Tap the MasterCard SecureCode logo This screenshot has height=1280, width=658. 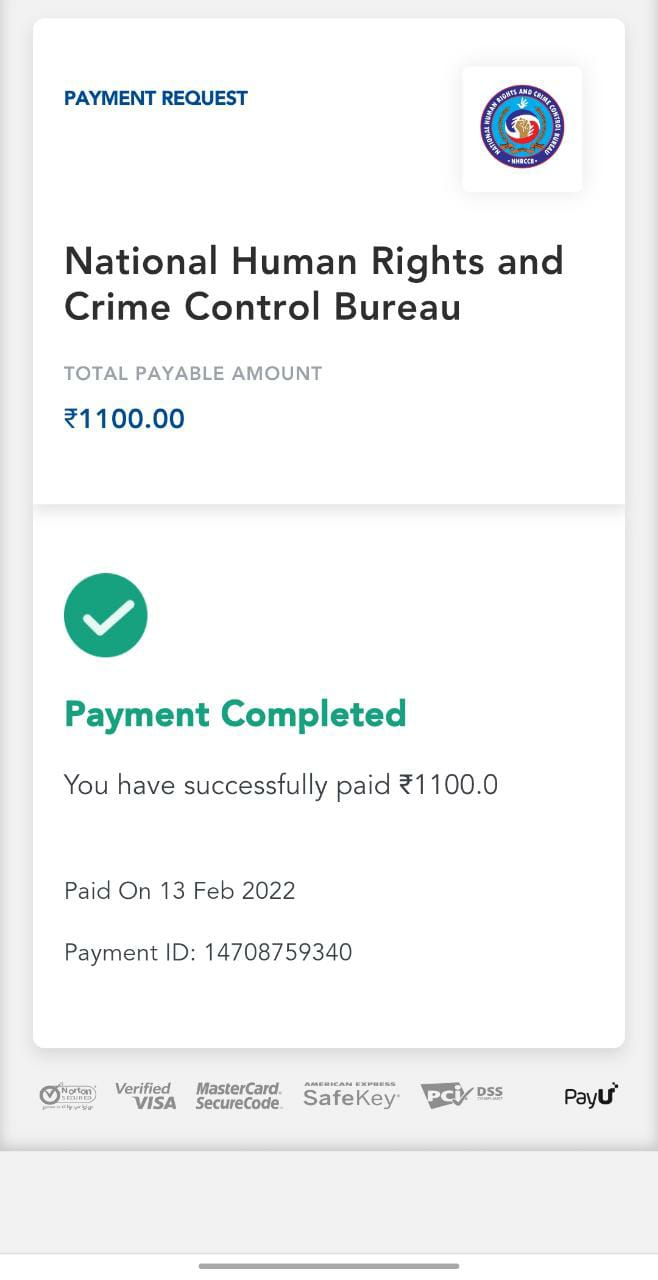pos(239,1096)
